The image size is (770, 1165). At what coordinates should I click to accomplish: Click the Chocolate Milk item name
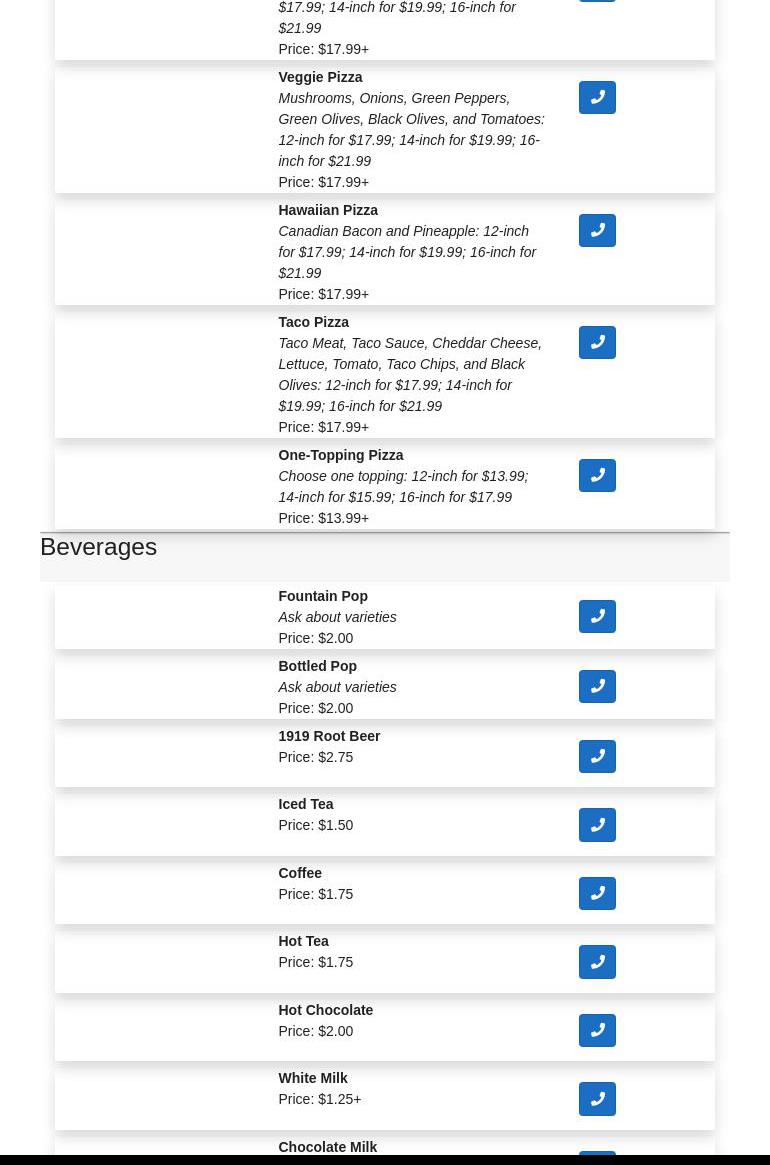click(327, 1147)
